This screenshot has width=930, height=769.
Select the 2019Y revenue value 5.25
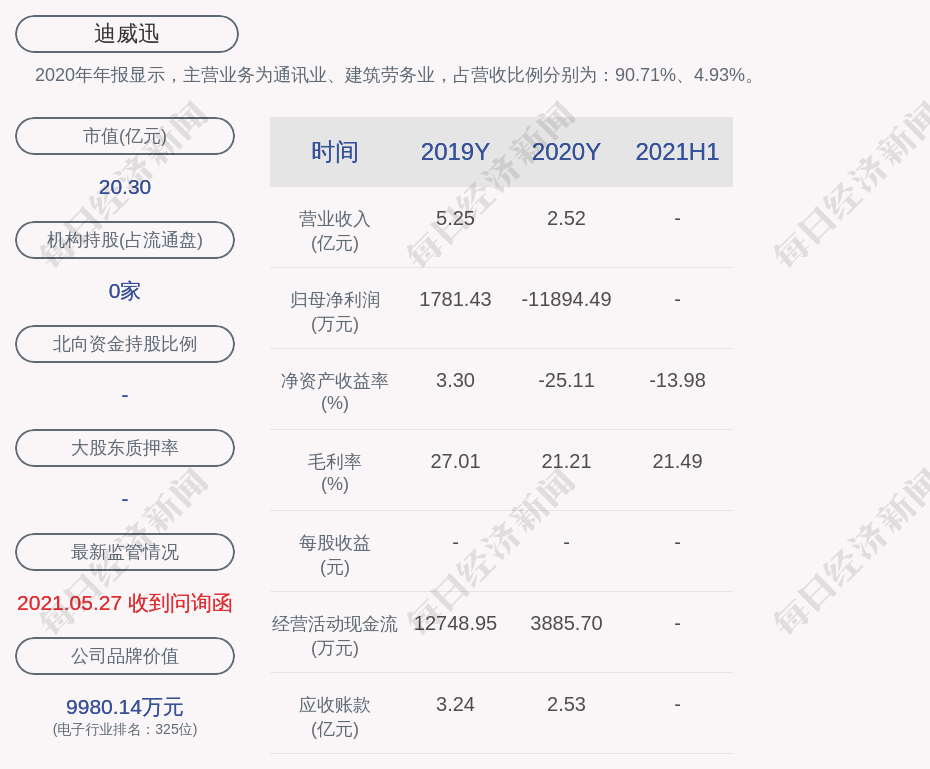[455, 218]
